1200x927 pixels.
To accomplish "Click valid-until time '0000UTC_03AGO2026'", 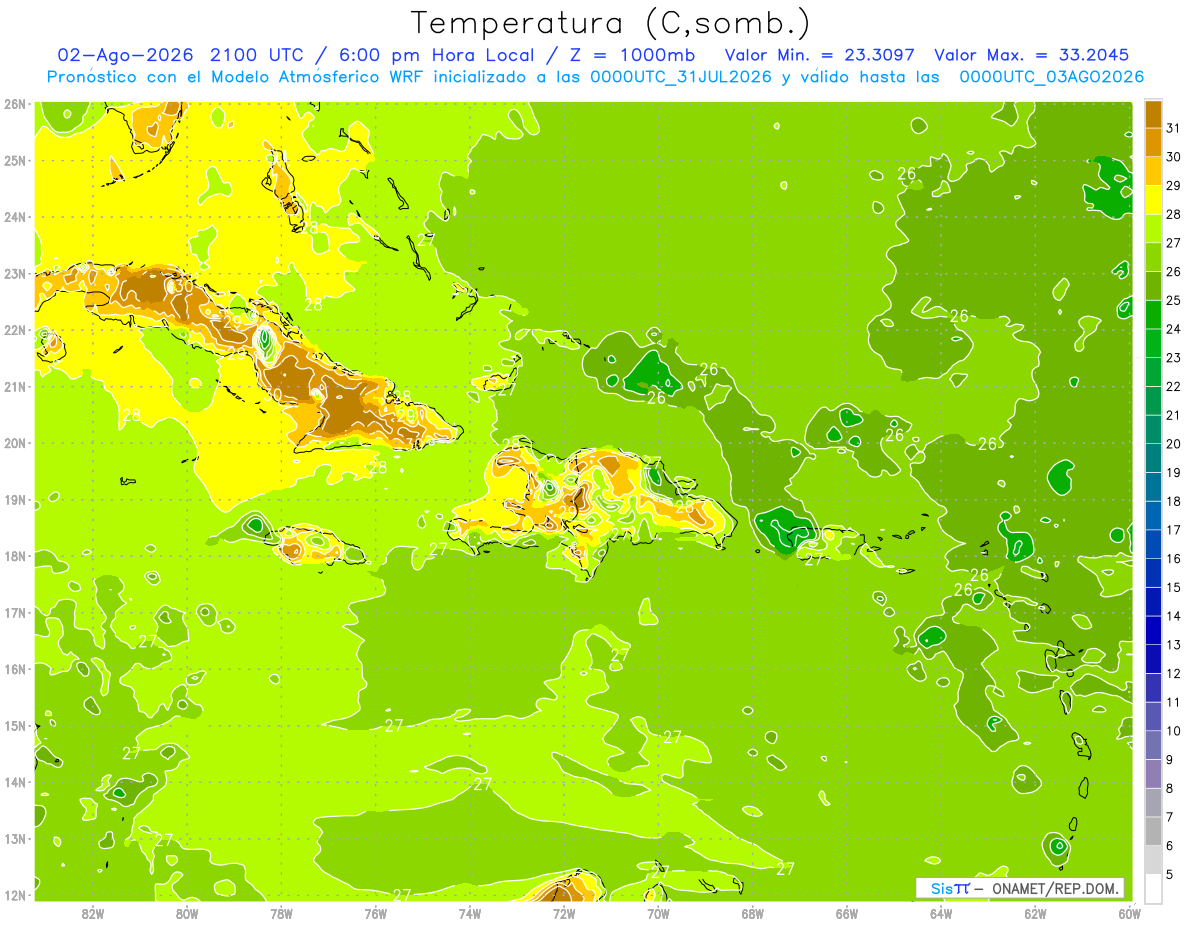I will pos(1051,77).
